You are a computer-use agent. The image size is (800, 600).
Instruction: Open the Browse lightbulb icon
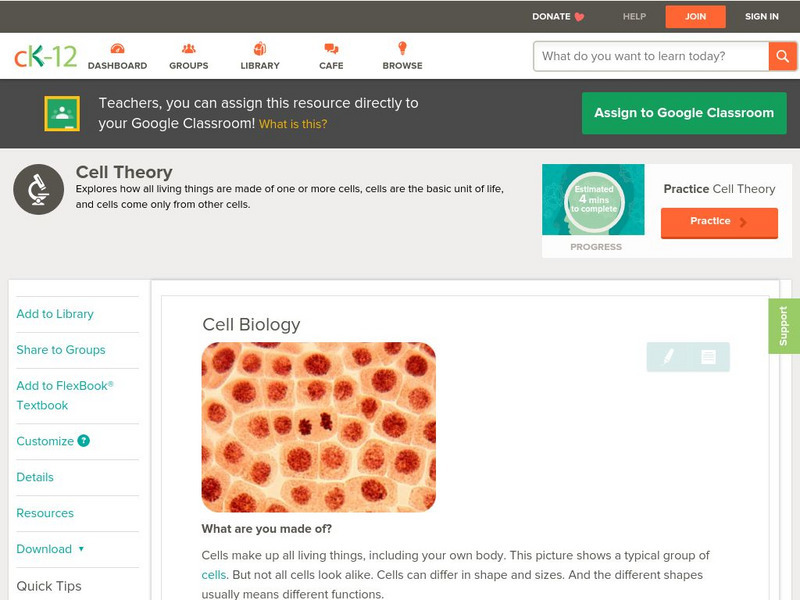point(402,50)
